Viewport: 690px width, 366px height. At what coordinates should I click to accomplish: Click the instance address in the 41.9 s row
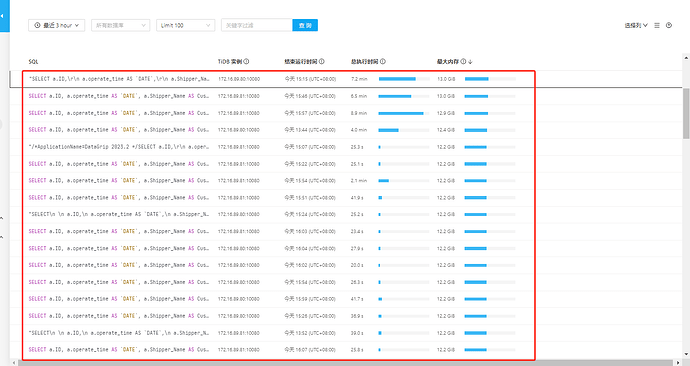(239, 198)
